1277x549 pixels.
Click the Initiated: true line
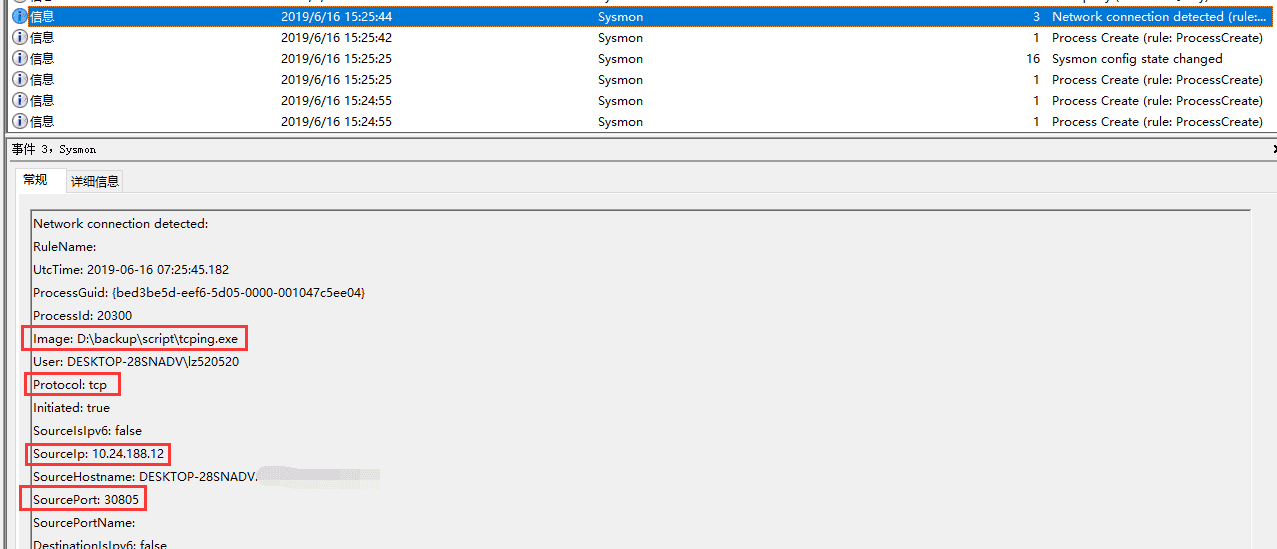(x=71, y=408)
